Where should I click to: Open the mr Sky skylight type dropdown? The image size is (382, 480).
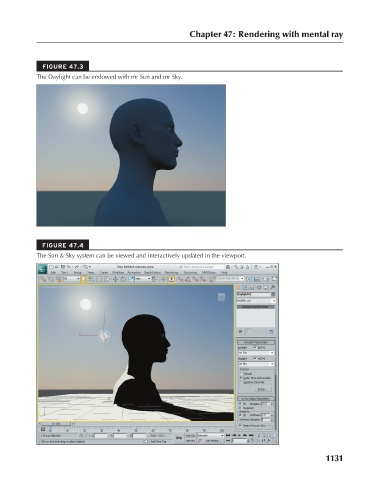pos(256,364)
